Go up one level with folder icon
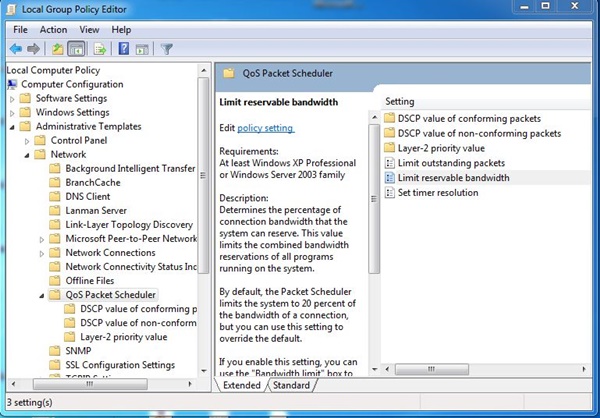The image size is (600, 418). point(58,48)
